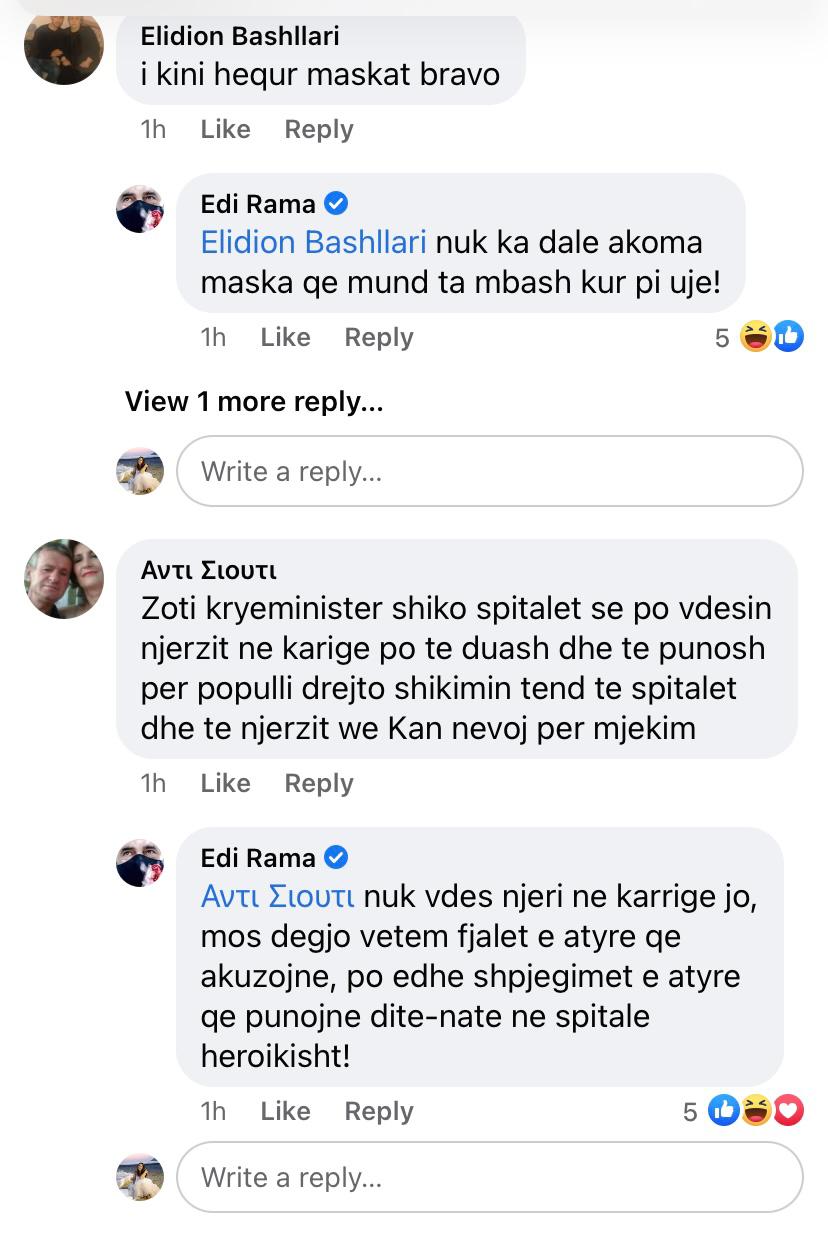
Task: Reply to Elidion Bashllari's comment
Action: 319,129
